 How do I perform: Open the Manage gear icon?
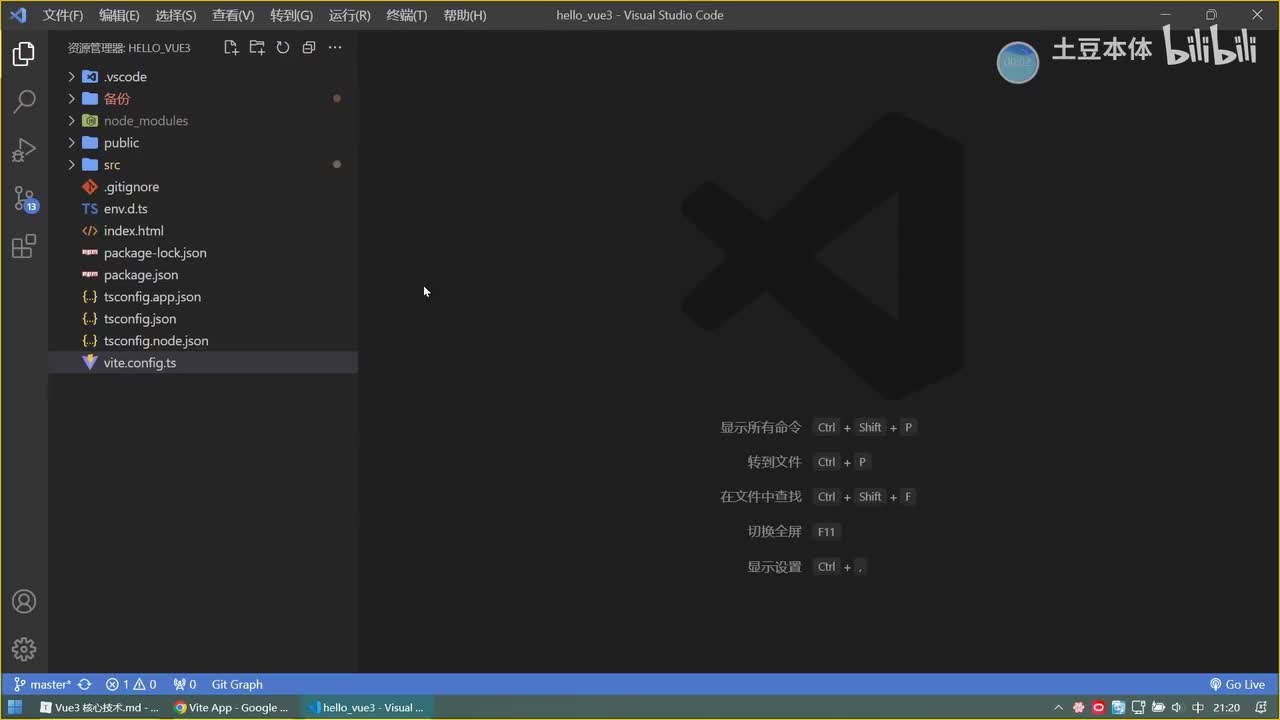pyautogui.click(x=24, y=649)
